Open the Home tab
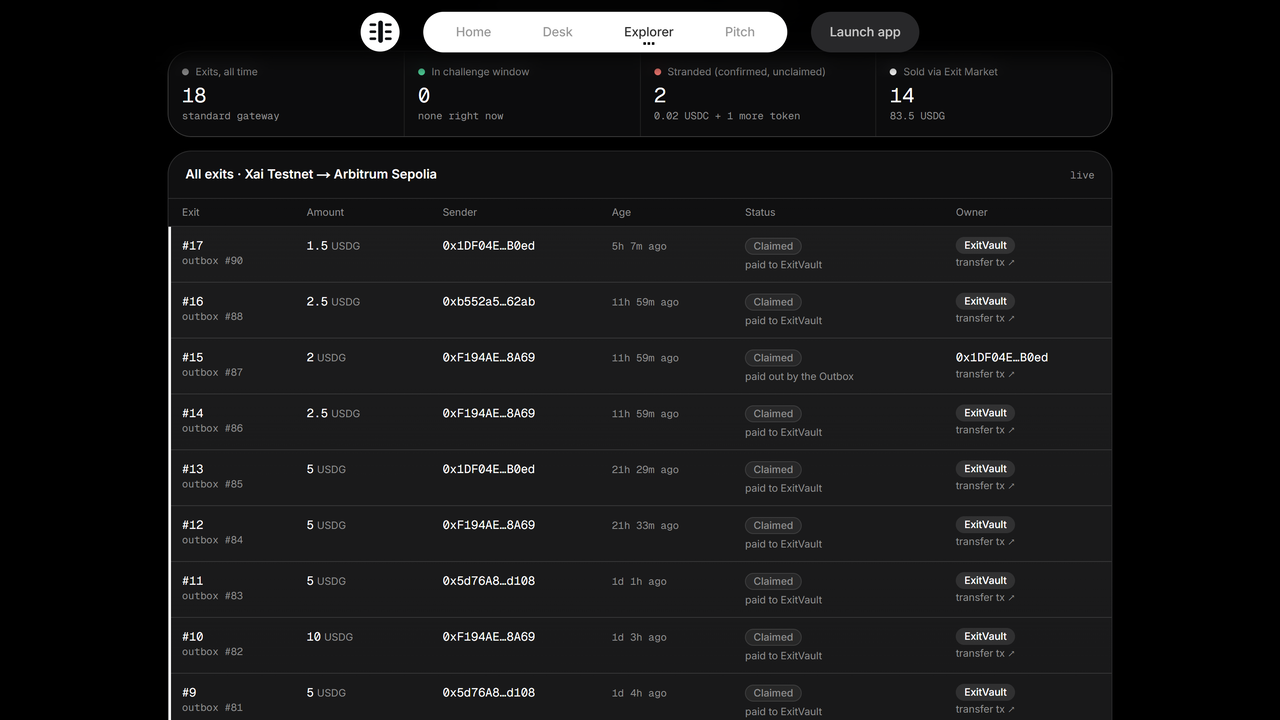 [473, 32]
